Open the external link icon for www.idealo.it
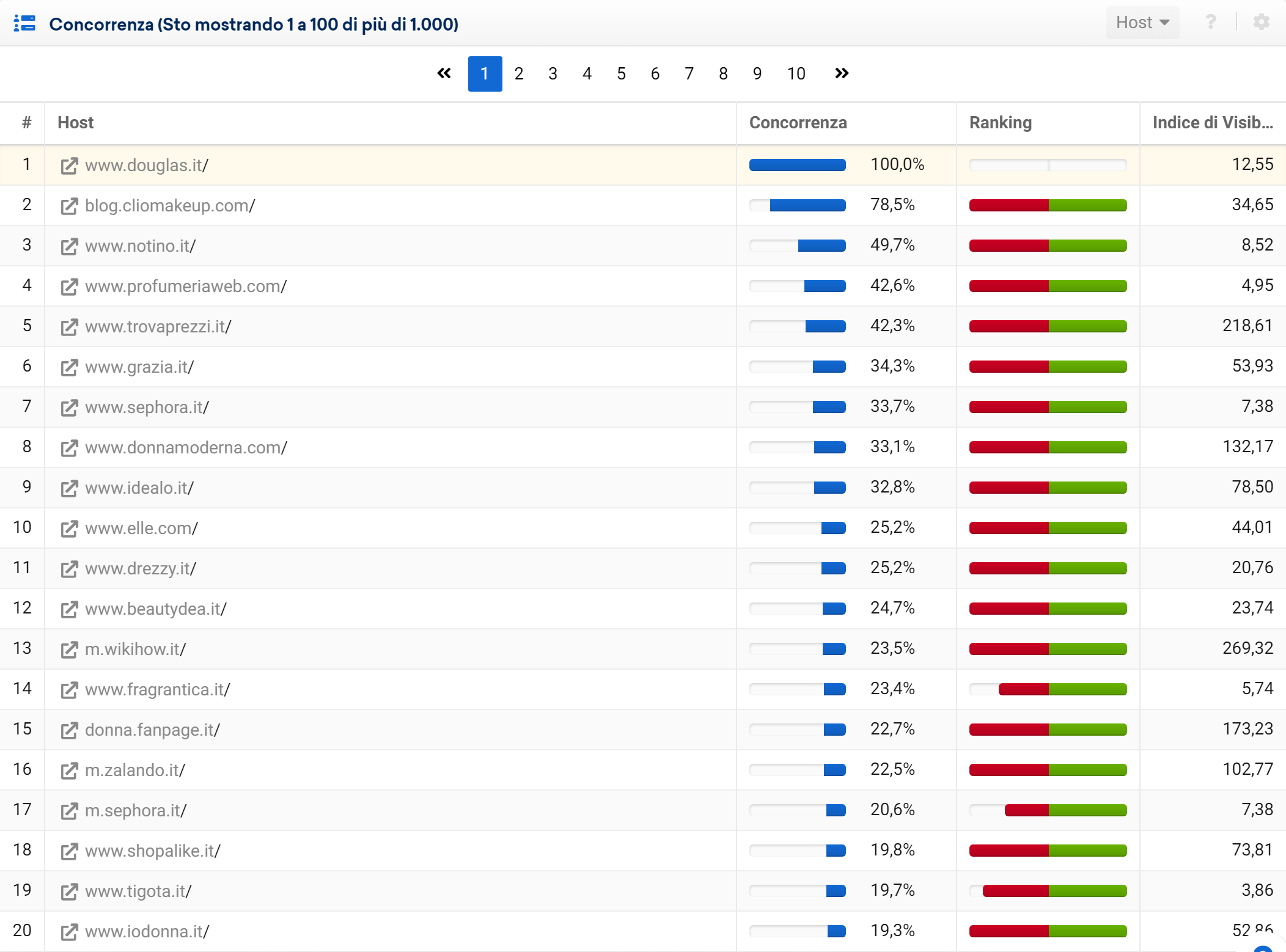Screen dimensions: 1286x952 (x=69, y=488)
